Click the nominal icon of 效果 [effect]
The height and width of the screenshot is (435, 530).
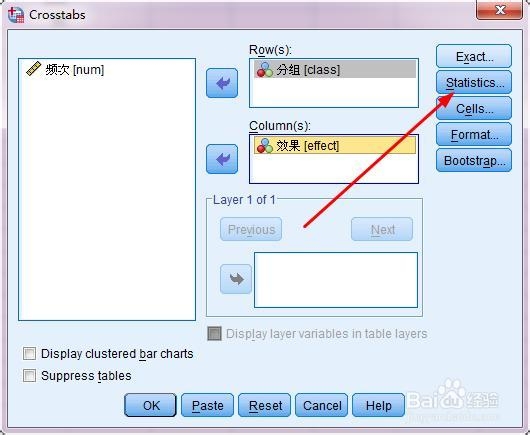click(x=265, y=146)
